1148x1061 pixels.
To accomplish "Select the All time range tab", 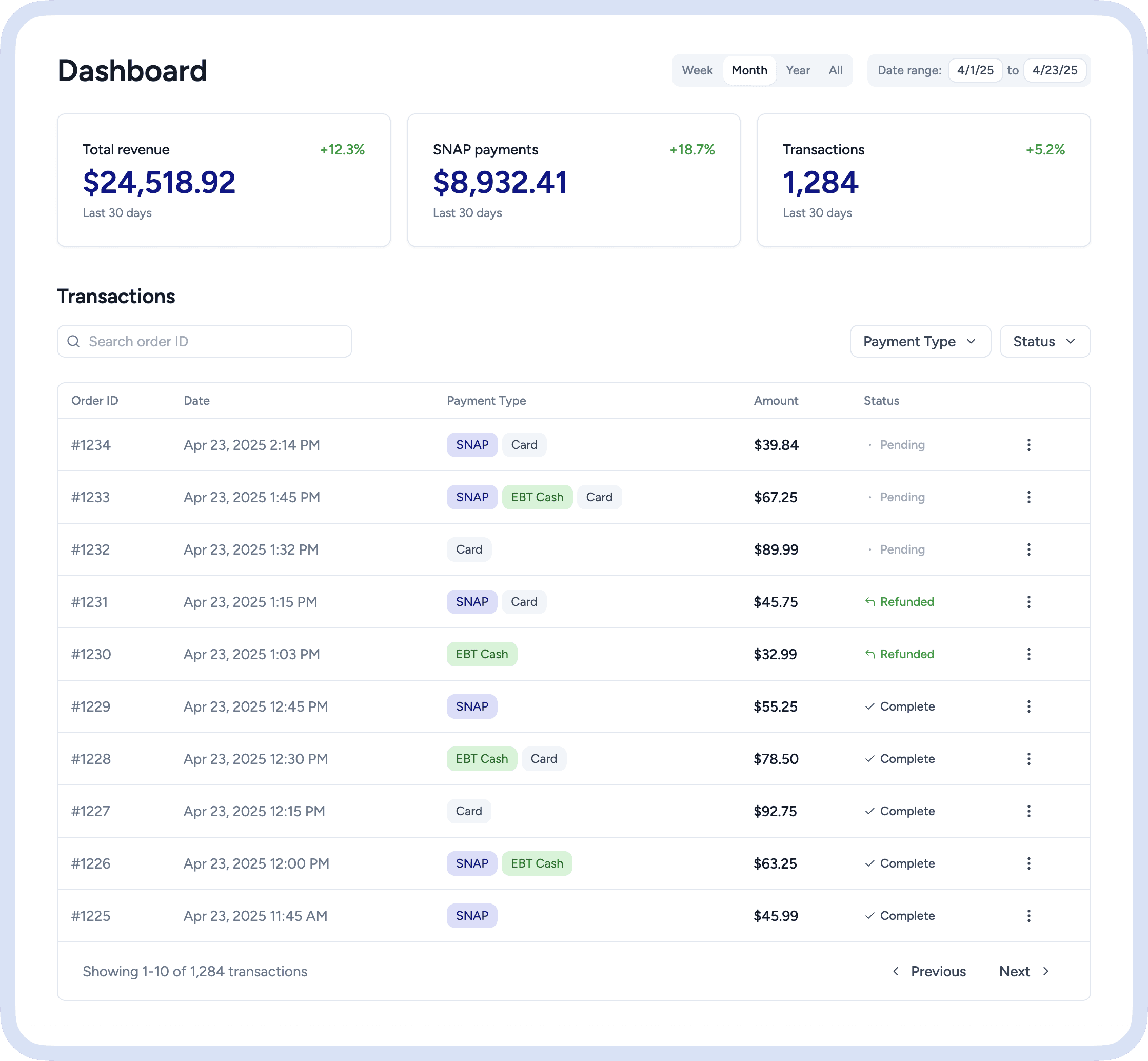I will click(x=835, y=70).
